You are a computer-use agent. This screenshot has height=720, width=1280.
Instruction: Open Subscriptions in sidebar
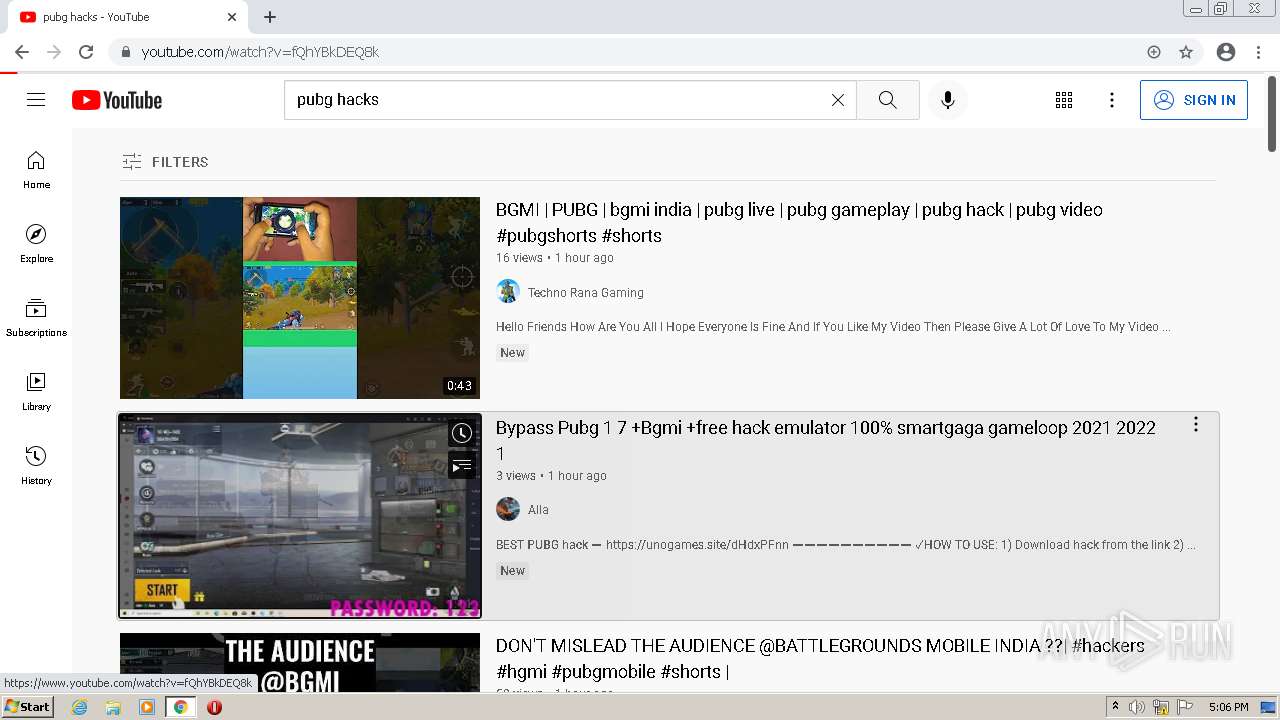[36, 318]
